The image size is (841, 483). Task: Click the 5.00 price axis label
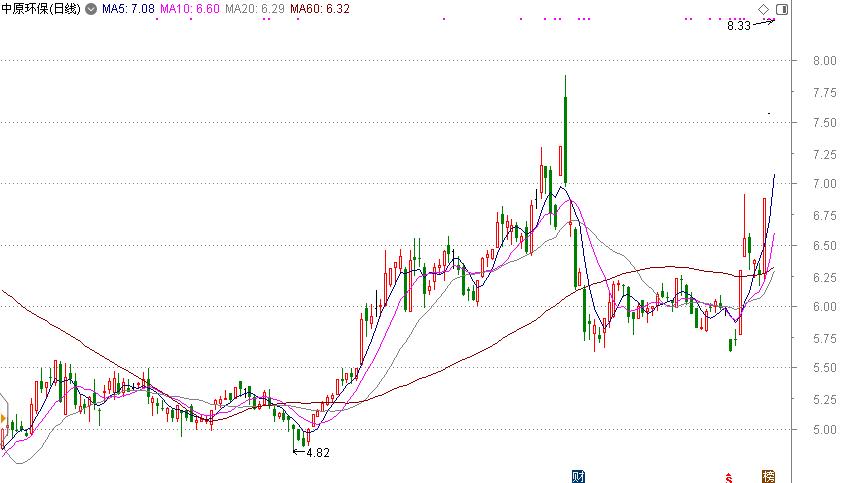tap(824, 429)
